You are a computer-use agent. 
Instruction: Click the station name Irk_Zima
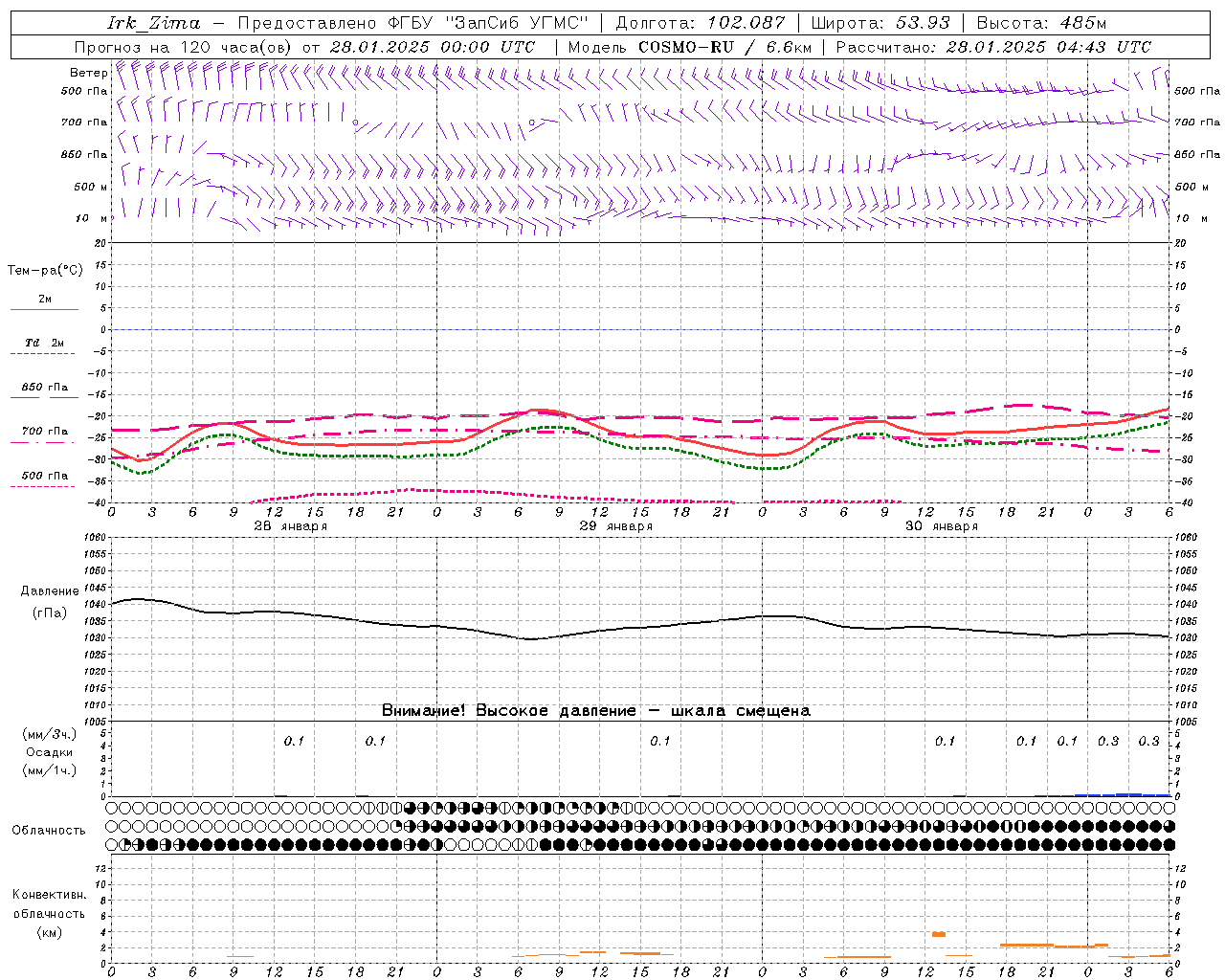point(153,23)
